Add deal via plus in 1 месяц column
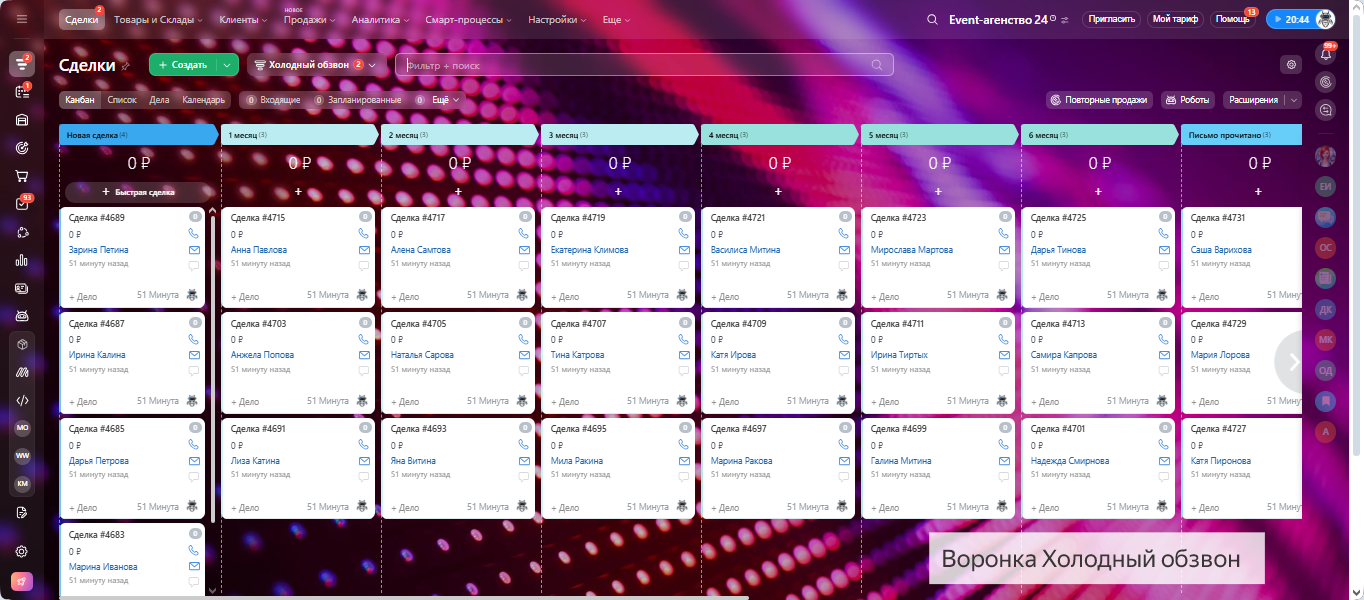Image resolution: width=1364 pixels, height=600 pixels. tap(298, 191)
